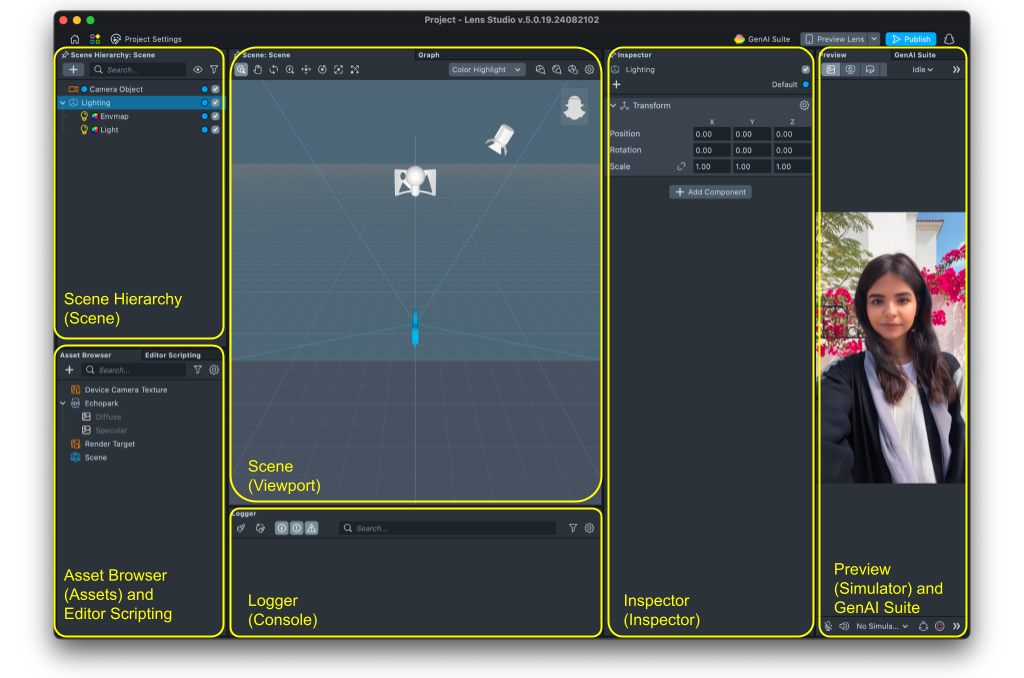
Task: Open the Color Highlight dropdown
Action: 487,70
